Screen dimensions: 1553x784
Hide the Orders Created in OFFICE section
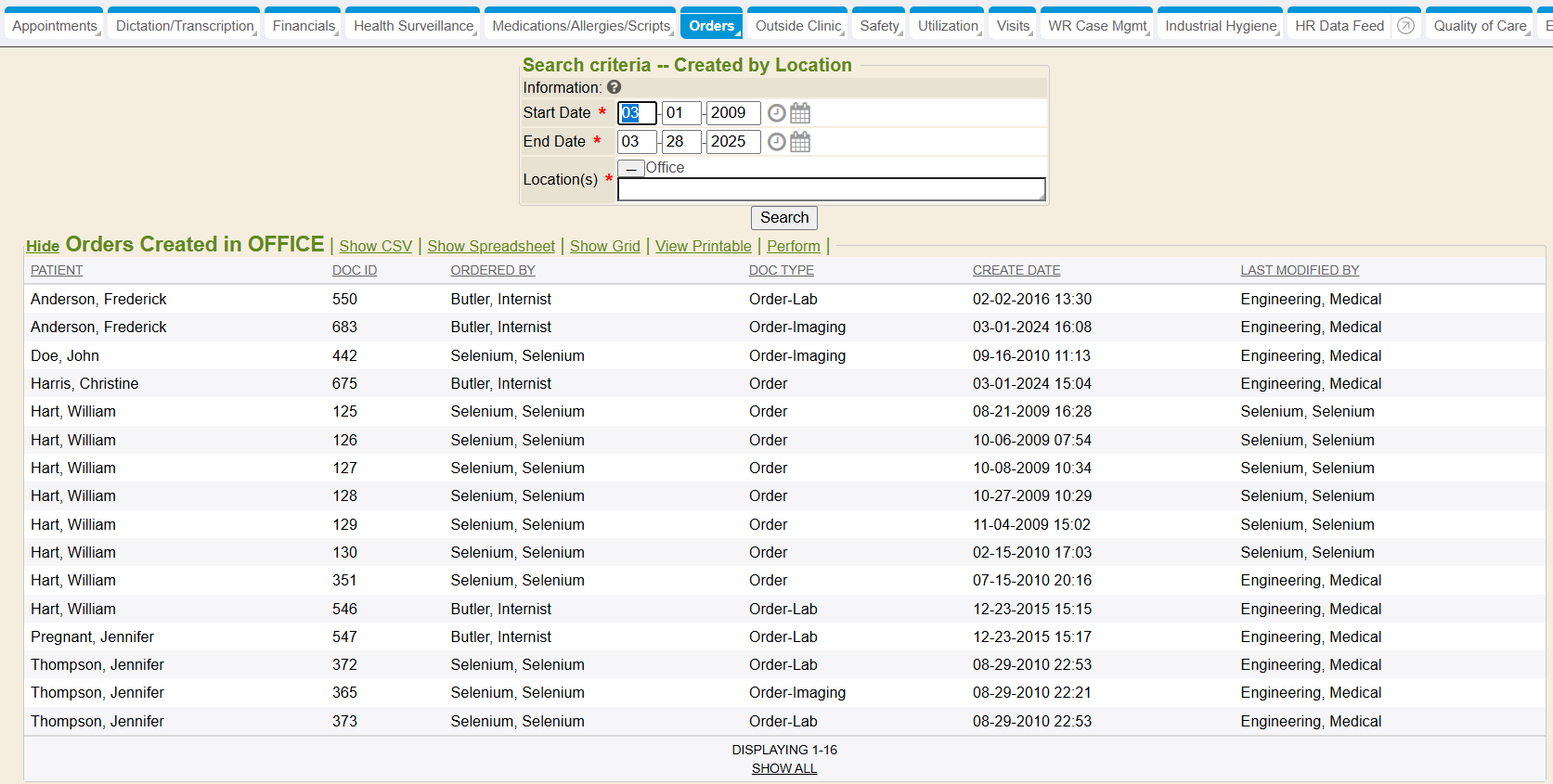click(x=43, y=246)
